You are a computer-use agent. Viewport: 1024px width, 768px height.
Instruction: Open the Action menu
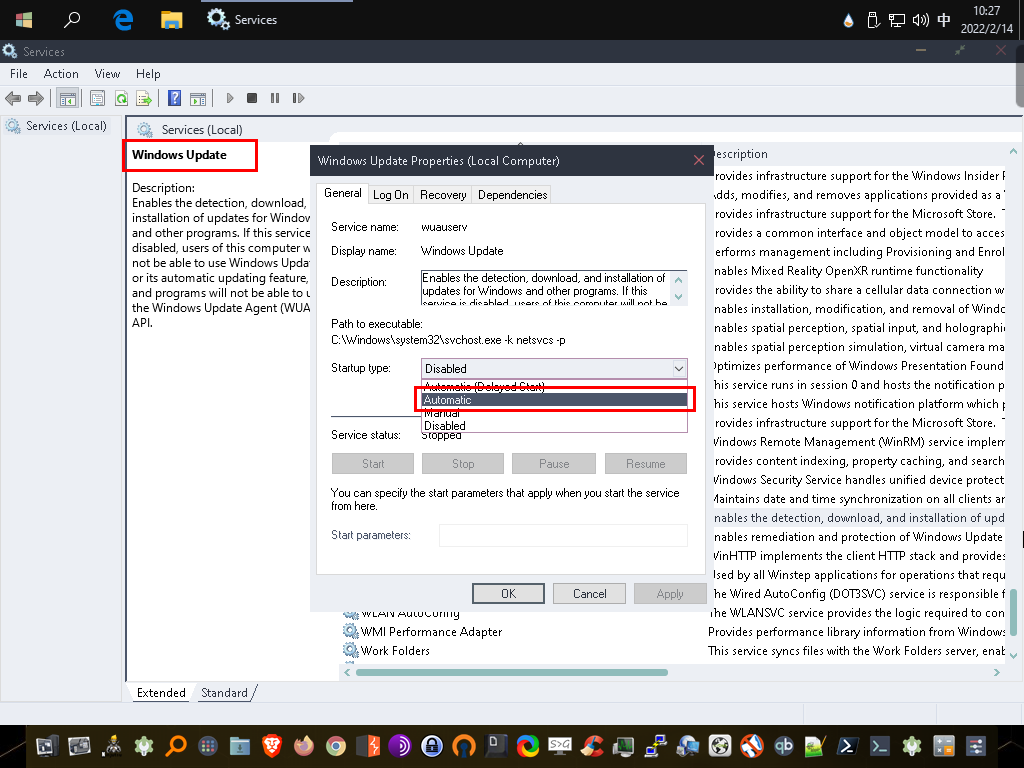click(61, 74)
